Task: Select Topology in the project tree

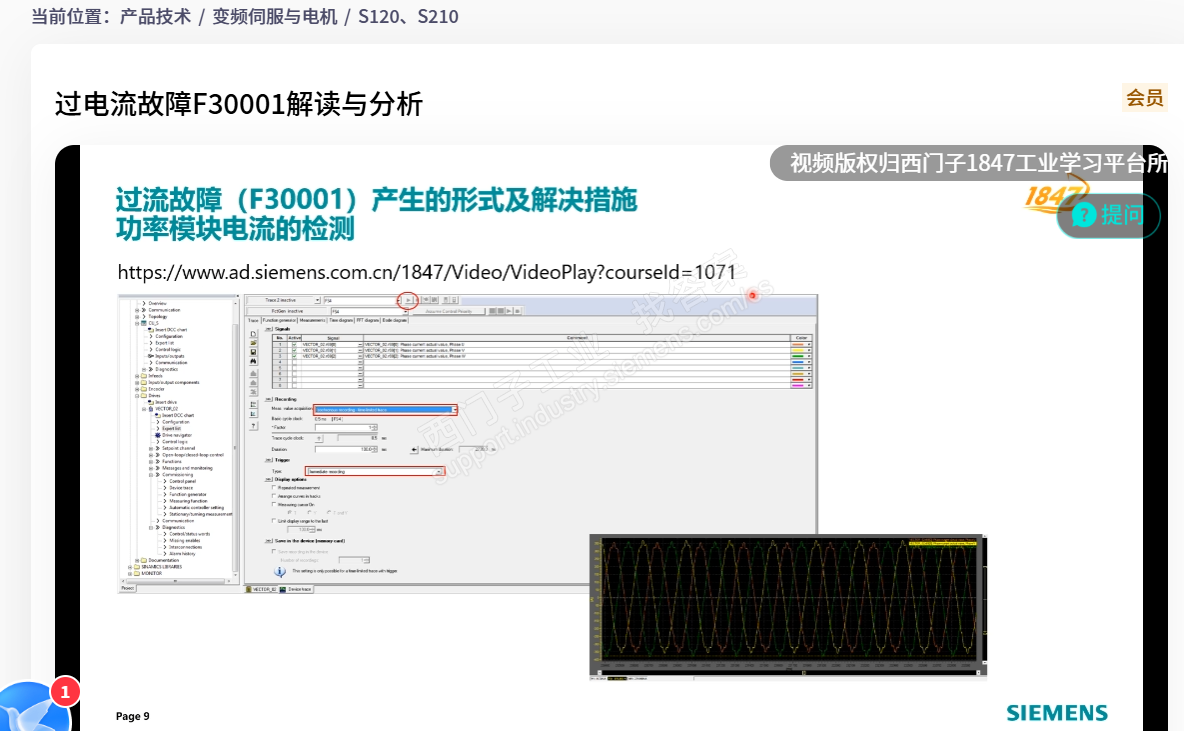Action: (x=158, y=316)
